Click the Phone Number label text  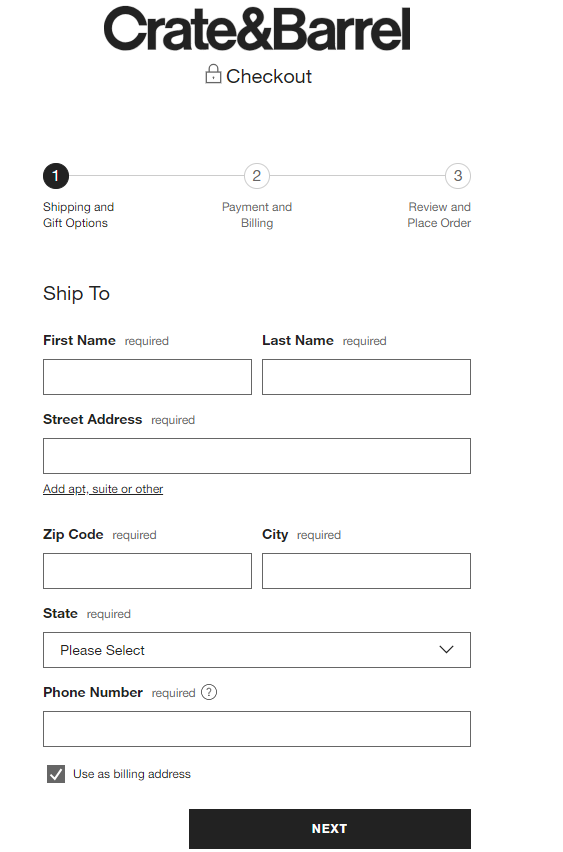pyautogui.click(x=93, y=692)
